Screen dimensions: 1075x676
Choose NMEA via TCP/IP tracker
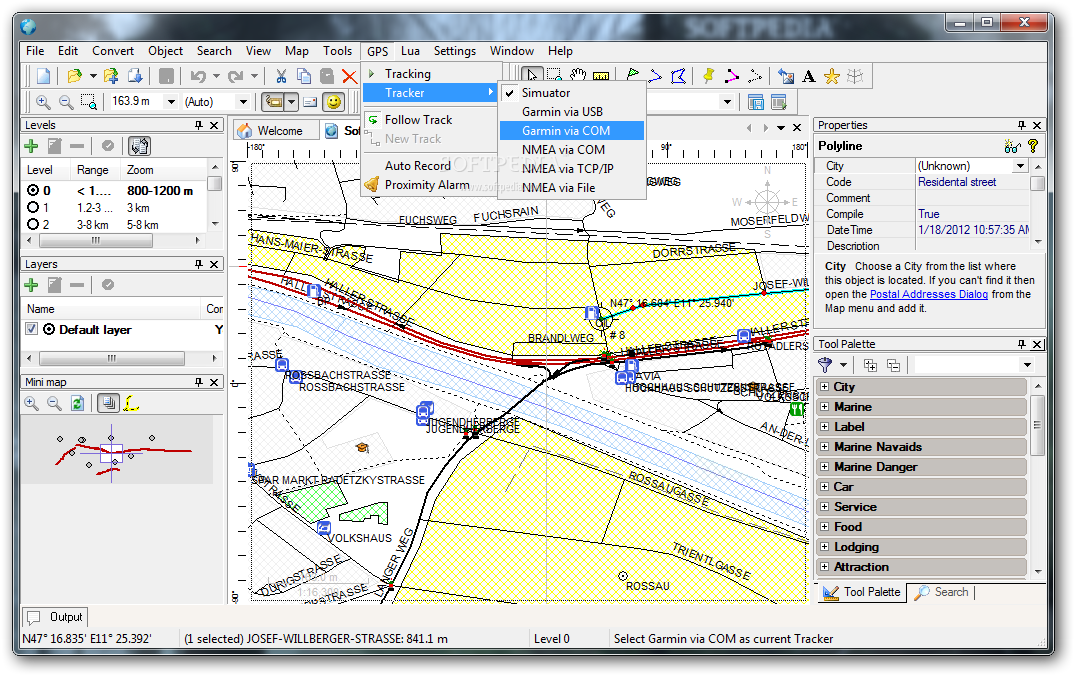(x=567, y=169)
